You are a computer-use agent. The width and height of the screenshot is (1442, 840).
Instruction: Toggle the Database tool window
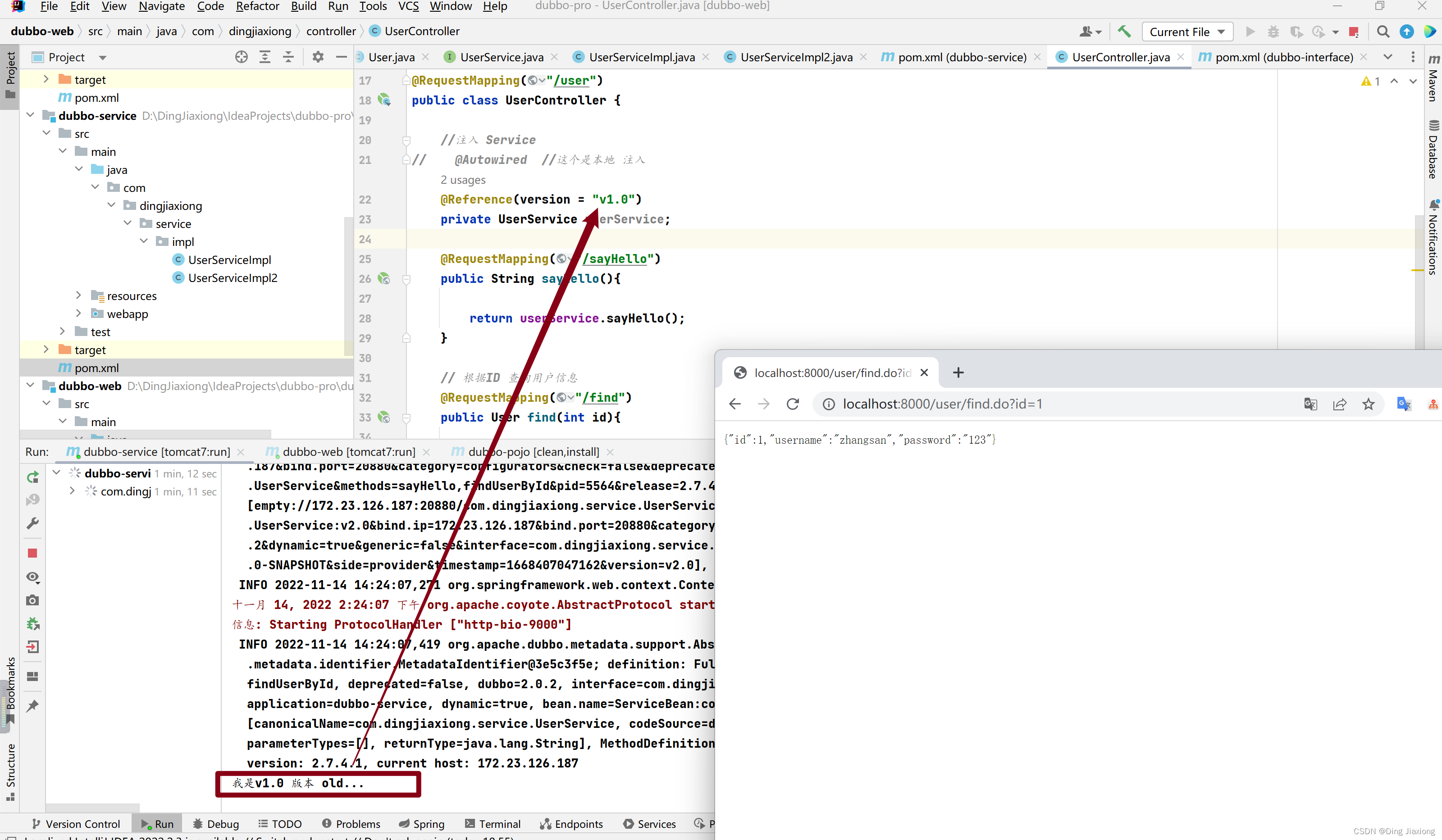tap(1433, 149)
